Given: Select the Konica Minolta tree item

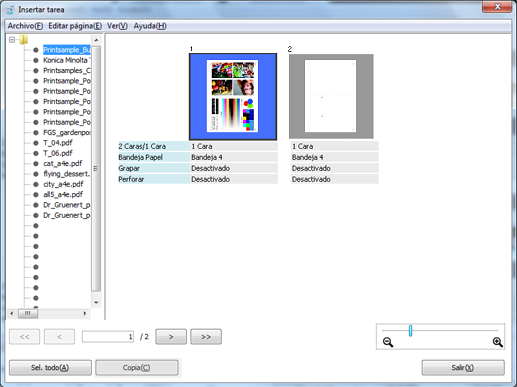Looking at the screenshot, I should (x=67, y=60).
